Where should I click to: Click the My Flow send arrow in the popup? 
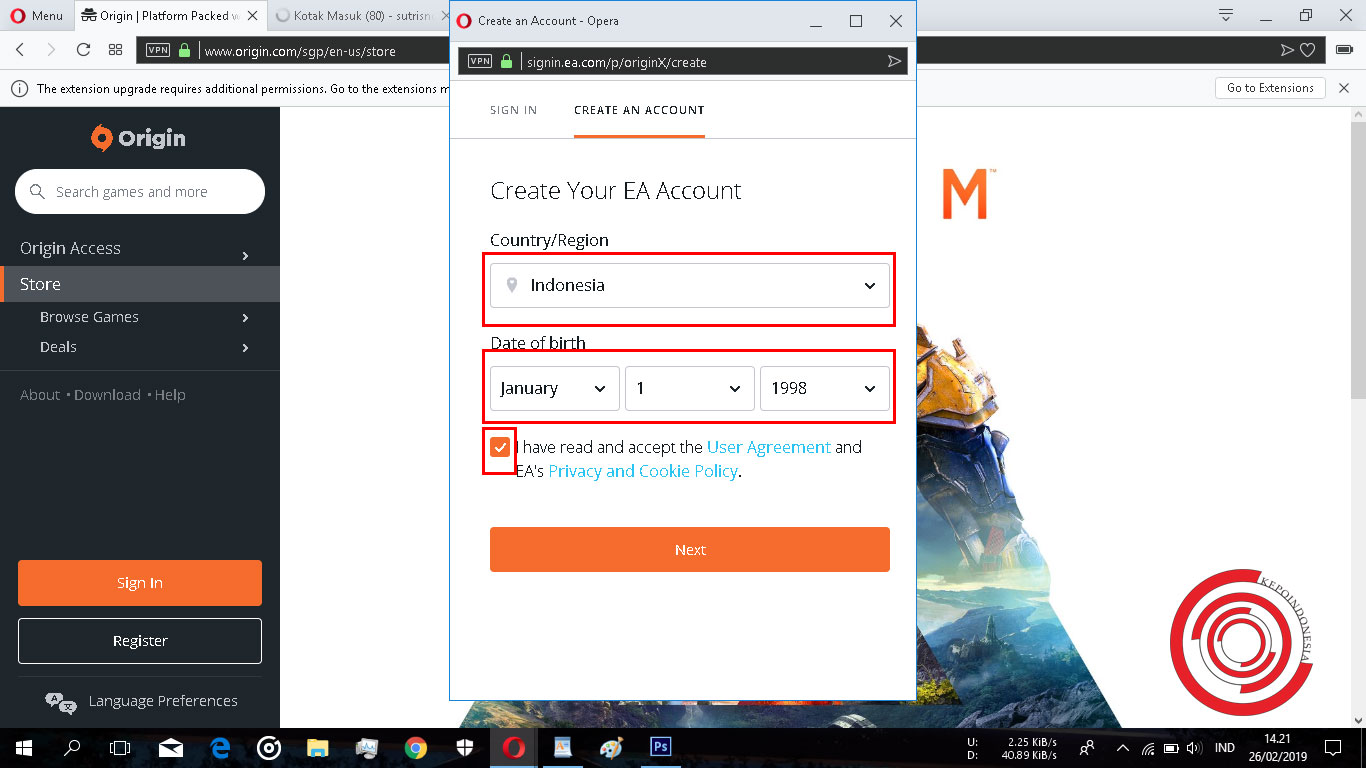(893, 61)
